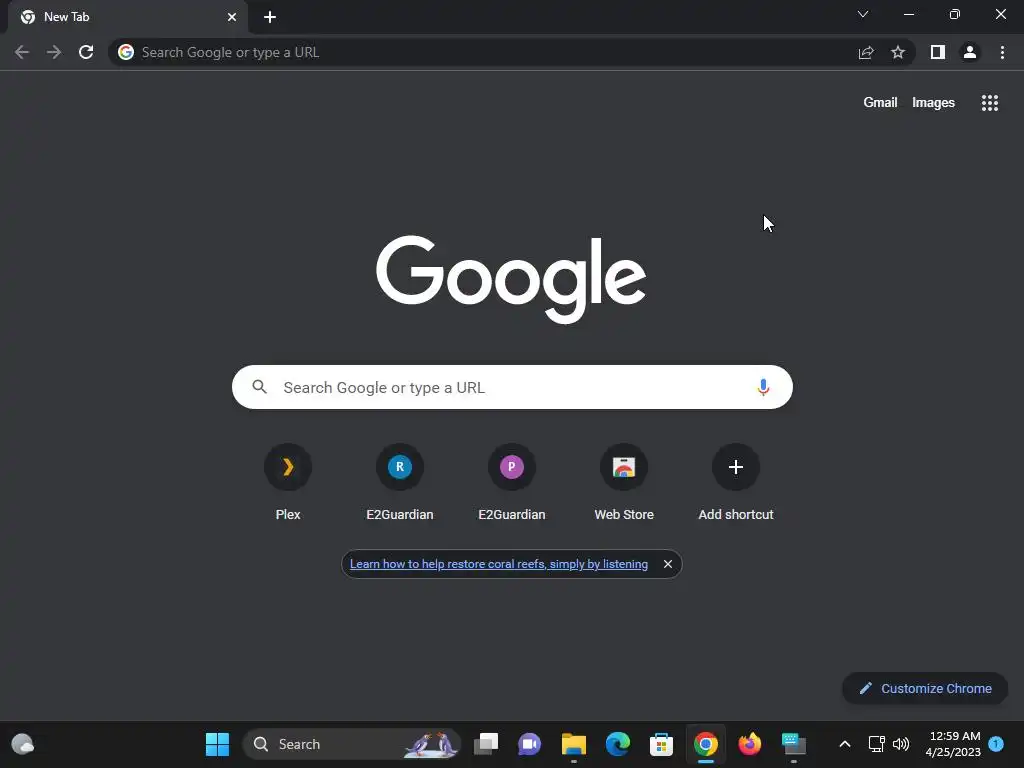The height and width of the screenshot is (768, 1024).
Task: Click the share this page icon
Action: pyautogui.click(x=866, y=52)
